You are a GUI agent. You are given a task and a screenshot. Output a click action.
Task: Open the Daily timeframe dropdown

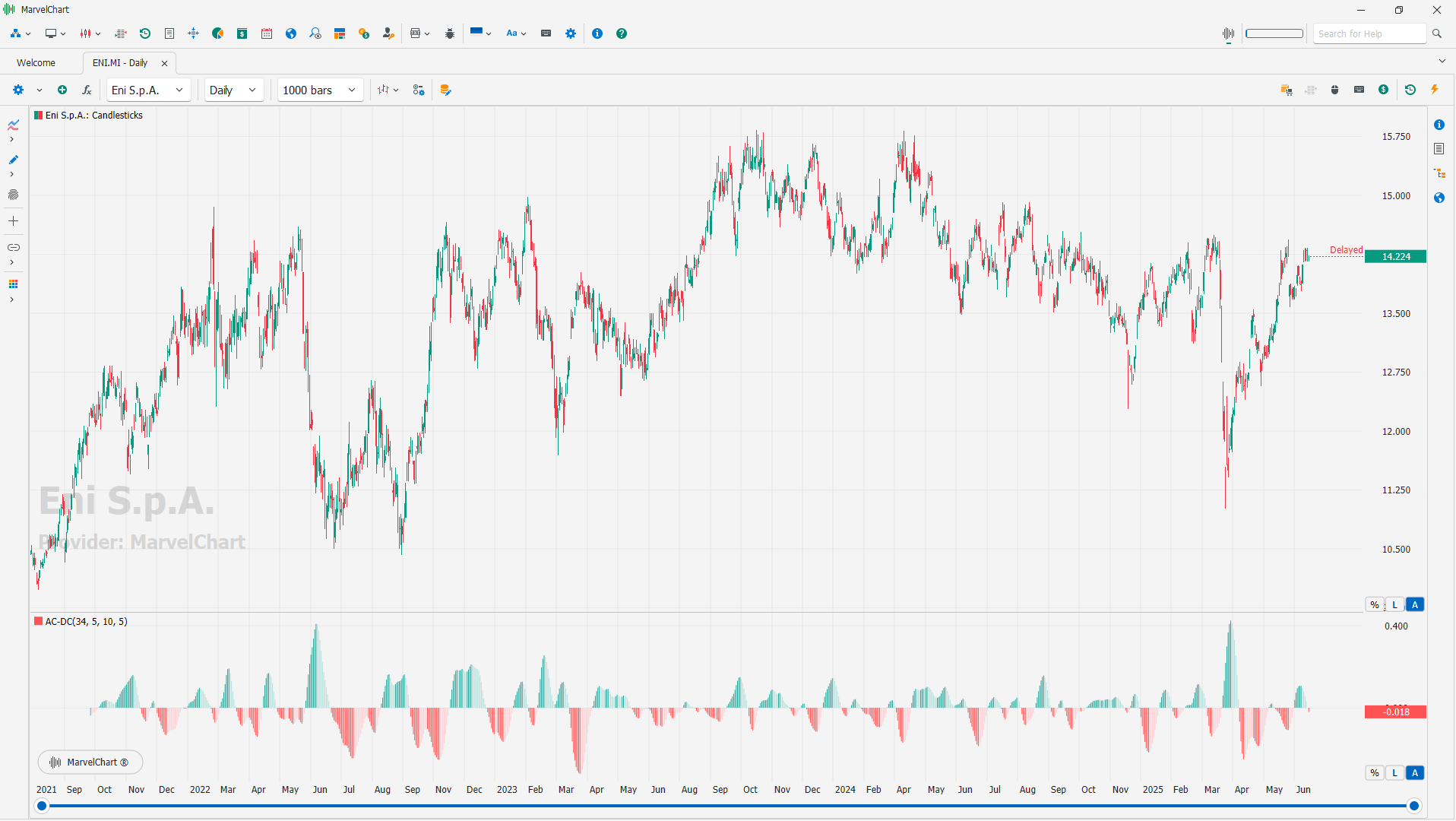tap(234, 90)
